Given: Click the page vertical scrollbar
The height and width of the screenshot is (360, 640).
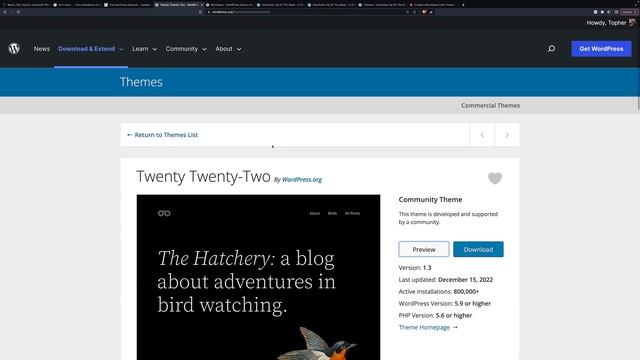Looking at the screenshot, I should [x=638, y=63].
